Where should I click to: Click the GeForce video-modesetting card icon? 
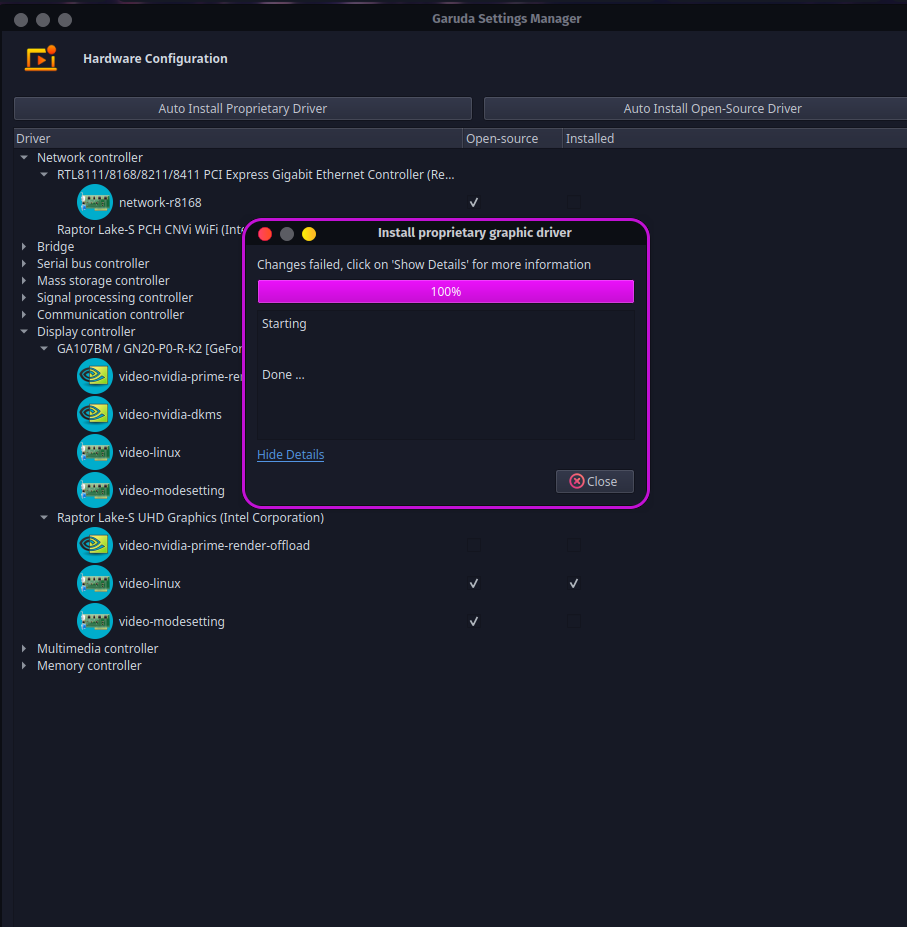(95, 490)
